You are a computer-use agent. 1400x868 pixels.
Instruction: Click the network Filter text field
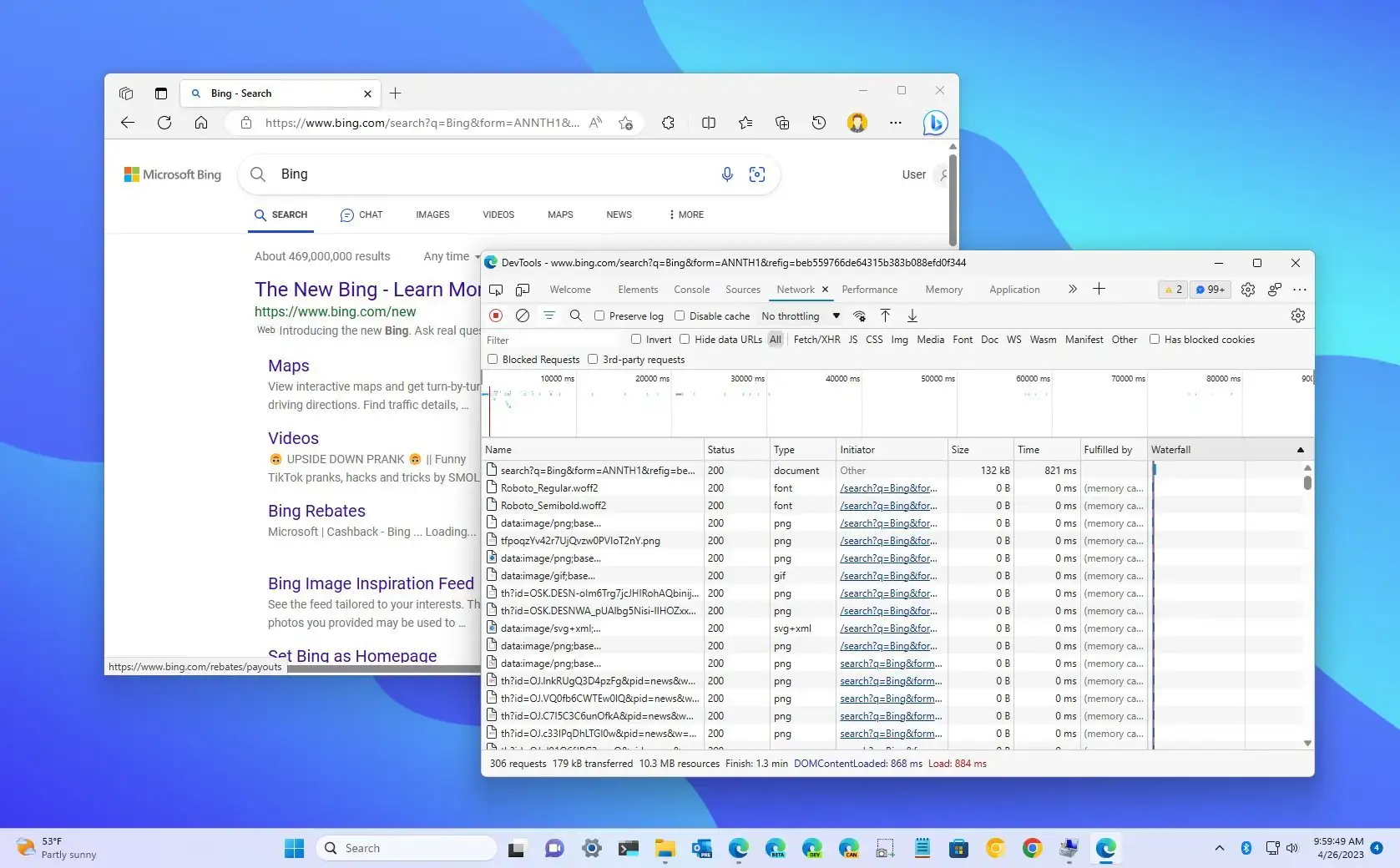click(x=551, y=340)
